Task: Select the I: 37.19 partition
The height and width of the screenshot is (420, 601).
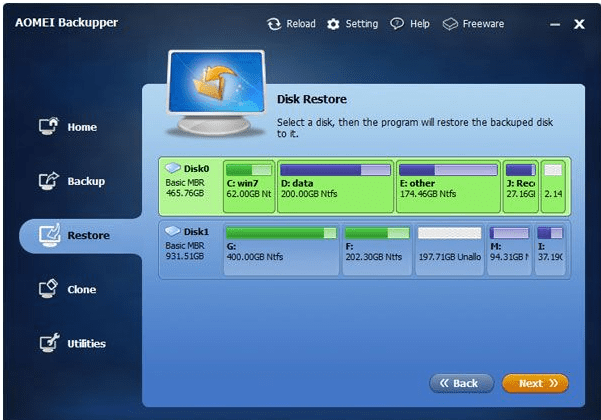Action: coord(550,249)
